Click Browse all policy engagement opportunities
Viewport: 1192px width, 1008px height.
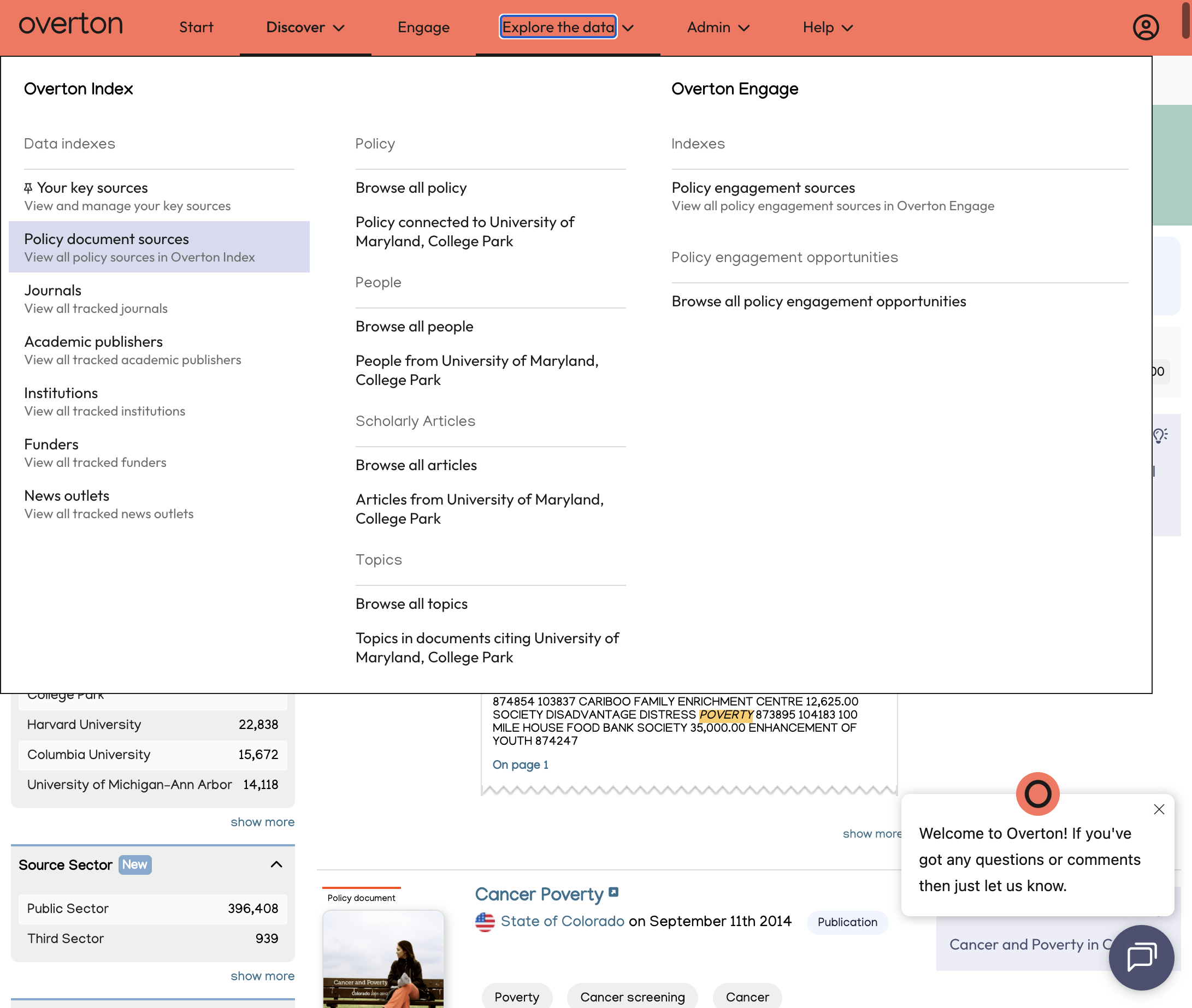point(819,301)
